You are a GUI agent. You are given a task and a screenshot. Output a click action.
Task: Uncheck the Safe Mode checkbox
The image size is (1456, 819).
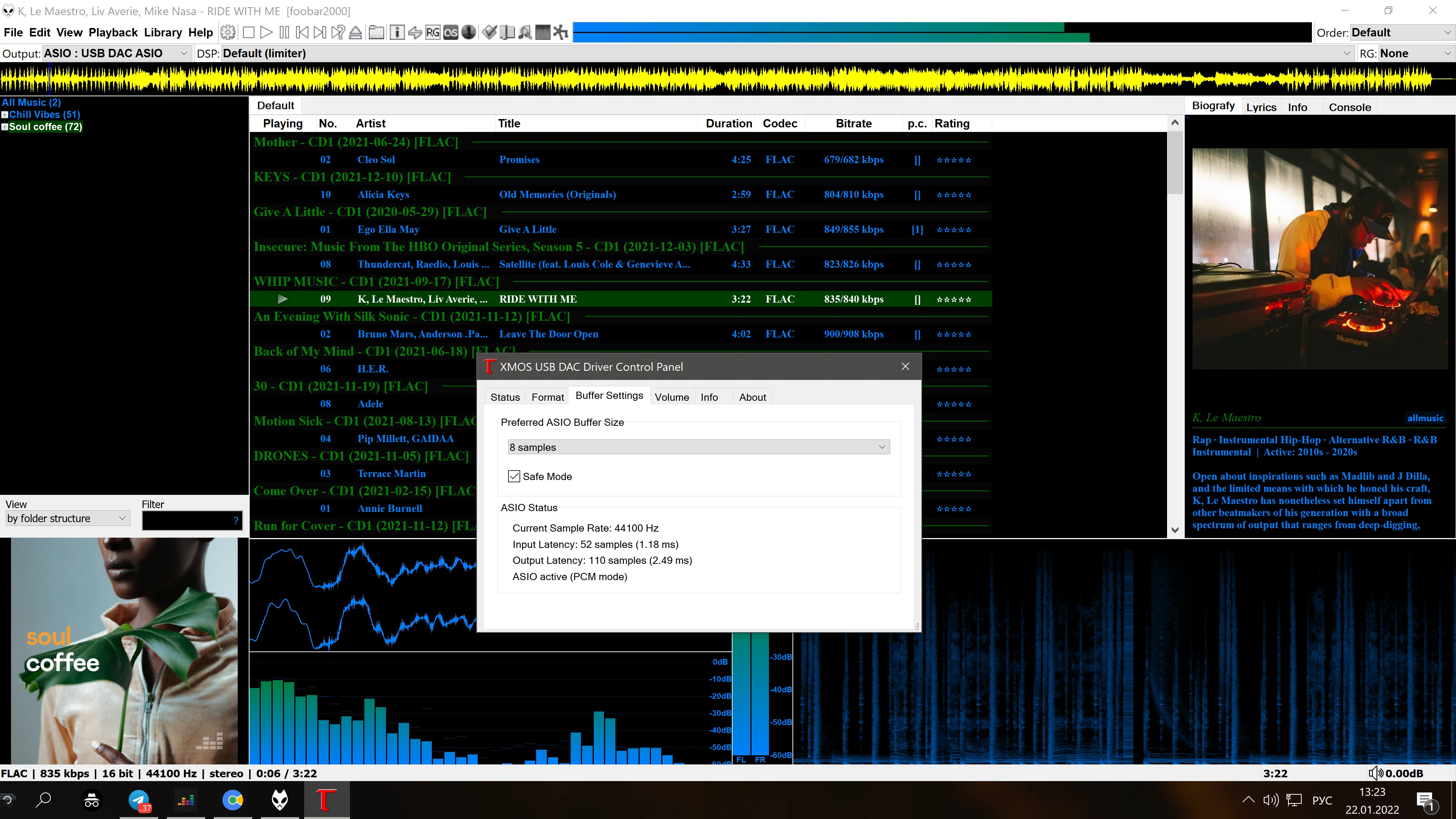coord(514,477)
